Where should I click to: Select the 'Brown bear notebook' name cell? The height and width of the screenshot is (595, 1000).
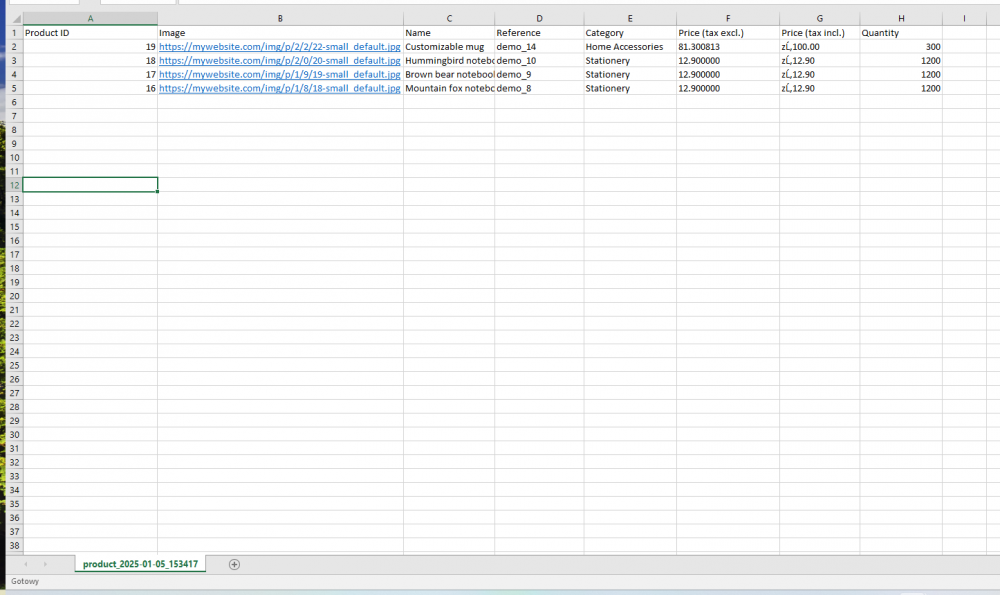(449, 75)
